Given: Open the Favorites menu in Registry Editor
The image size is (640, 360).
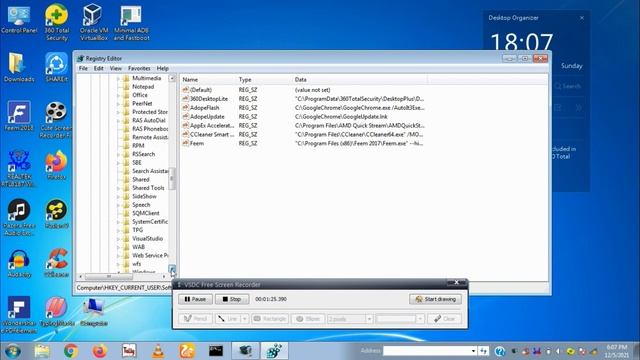Looking at the screenshot, I should point(139,69).
